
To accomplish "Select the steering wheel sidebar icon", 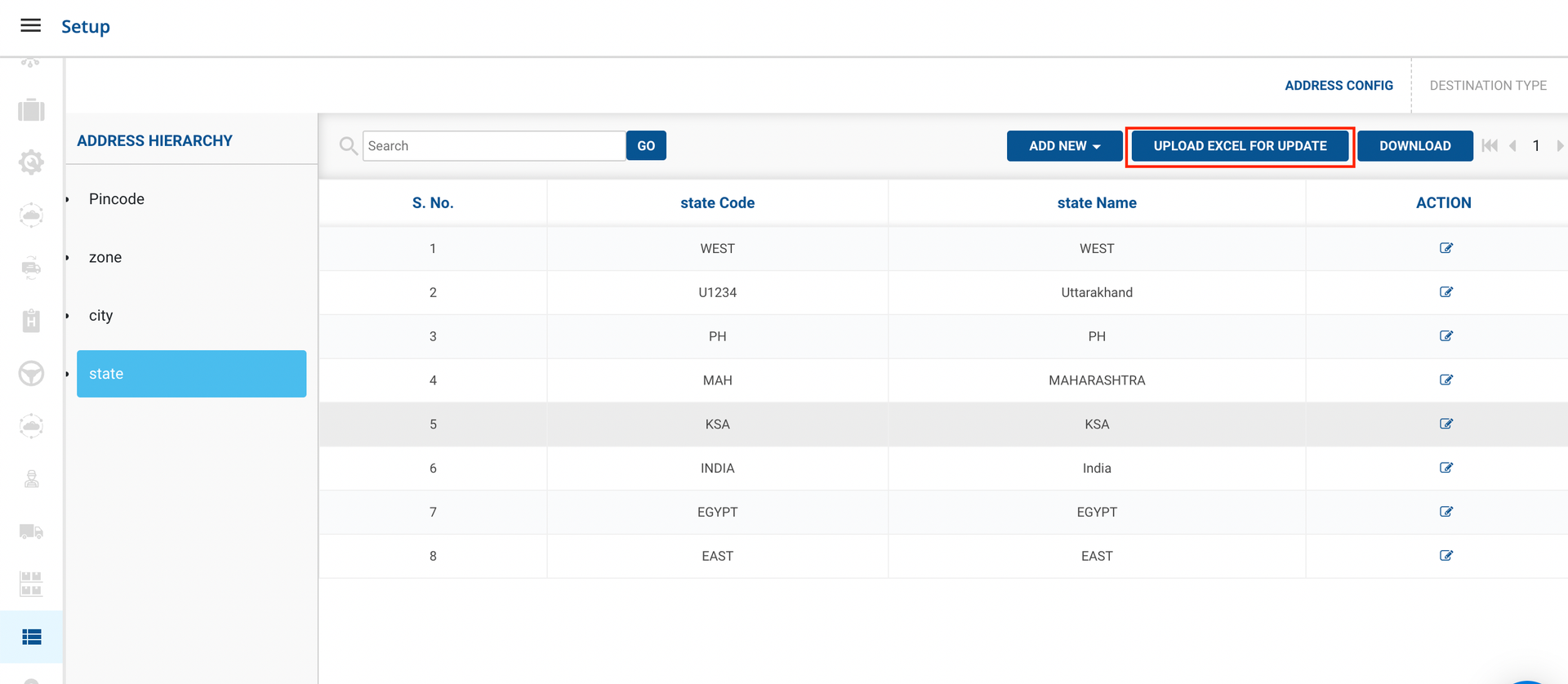I will (x=31, y=374).
